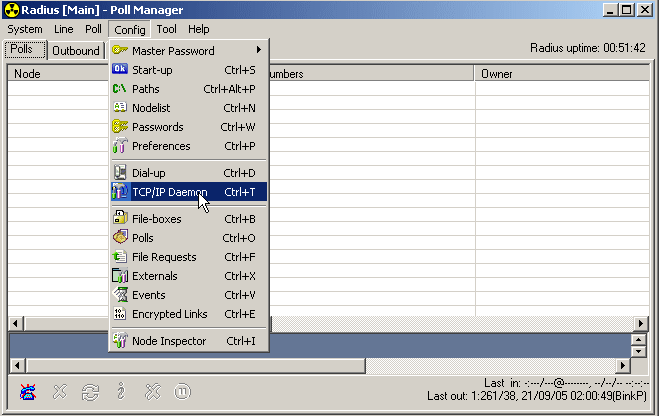Click the Externals icon
The image size is (659, 416).
tap(120, 276)
